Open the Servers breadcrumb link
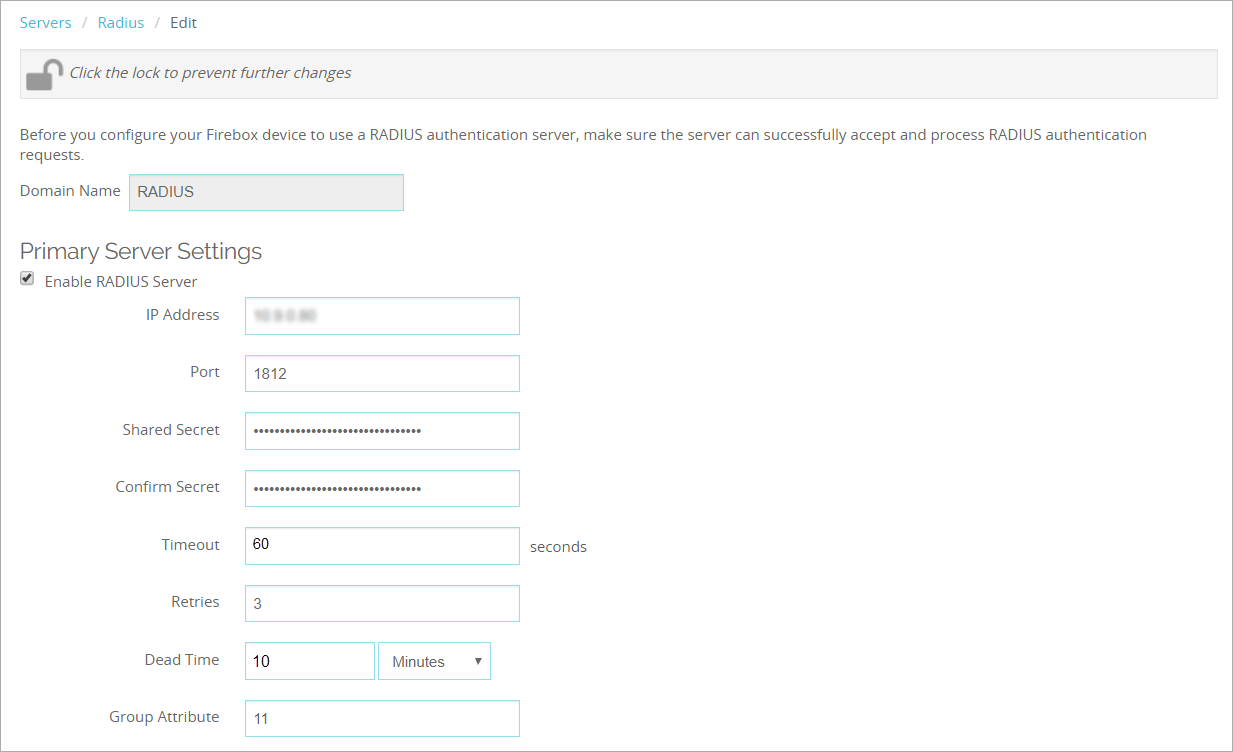1233x752 pixels. 46,22
